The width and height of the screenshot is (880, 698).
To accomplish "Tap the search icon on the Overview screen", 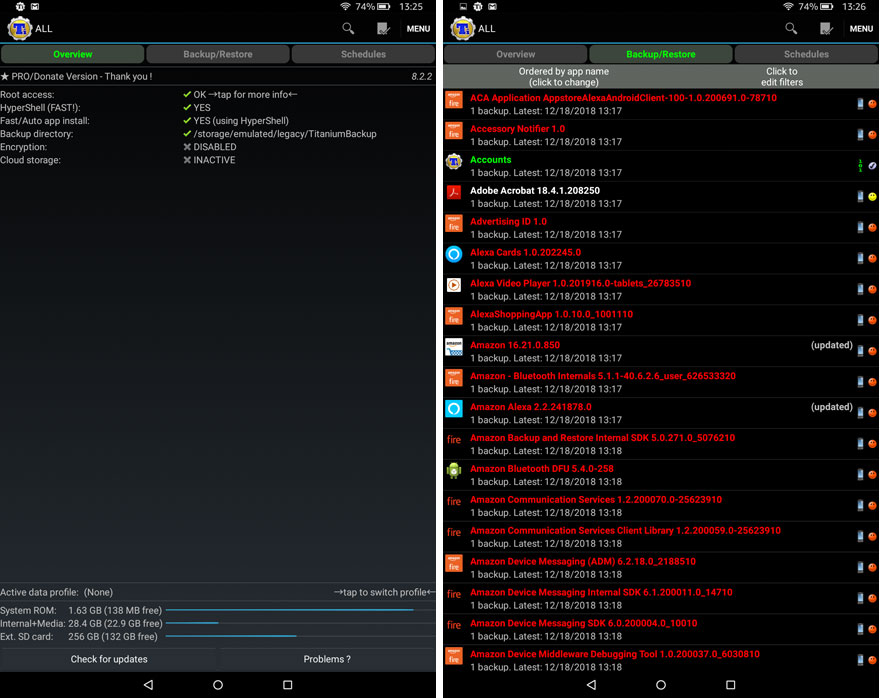I will pyautogui.click(x=348, y=28).
